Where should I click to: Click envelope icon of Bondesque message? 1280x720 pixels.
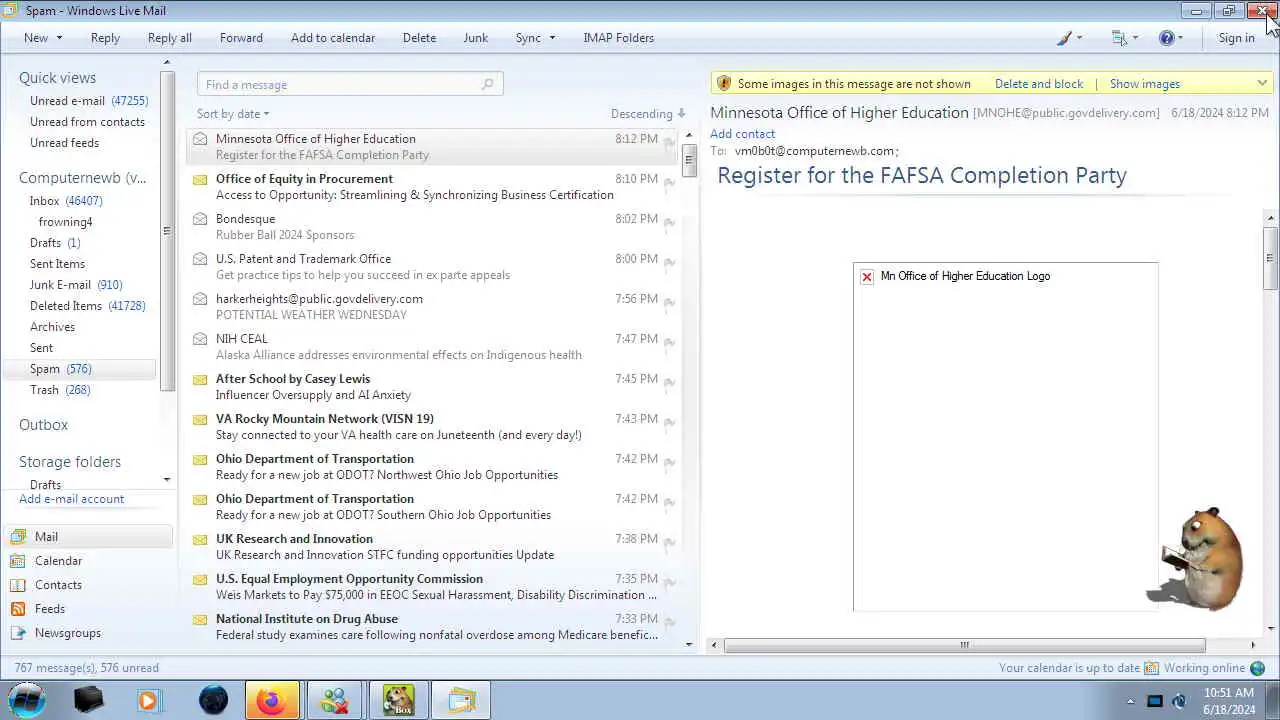200,220
